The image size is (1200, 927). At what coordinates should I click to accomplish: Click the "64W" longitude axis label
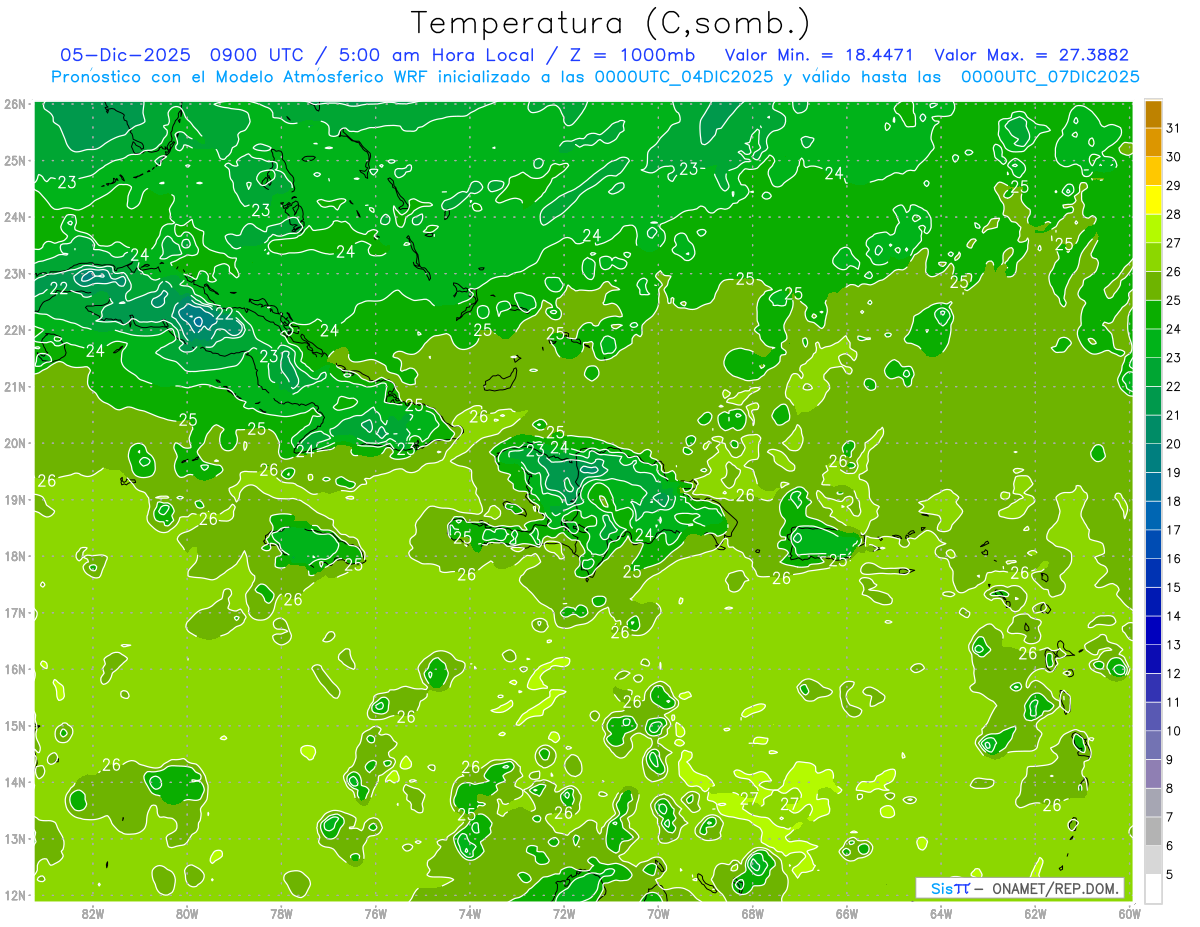[941, 914]
